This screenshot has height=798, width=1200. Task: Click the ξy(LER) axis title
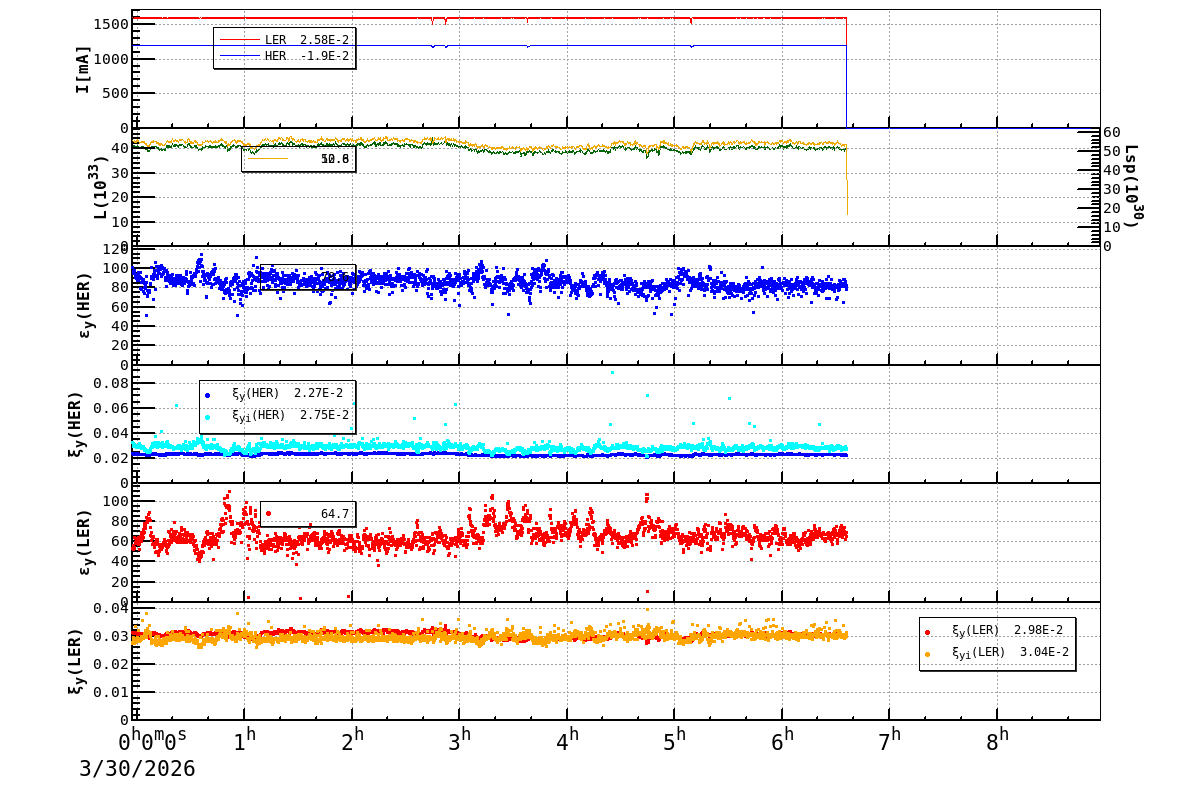click(x=76, y=661)
